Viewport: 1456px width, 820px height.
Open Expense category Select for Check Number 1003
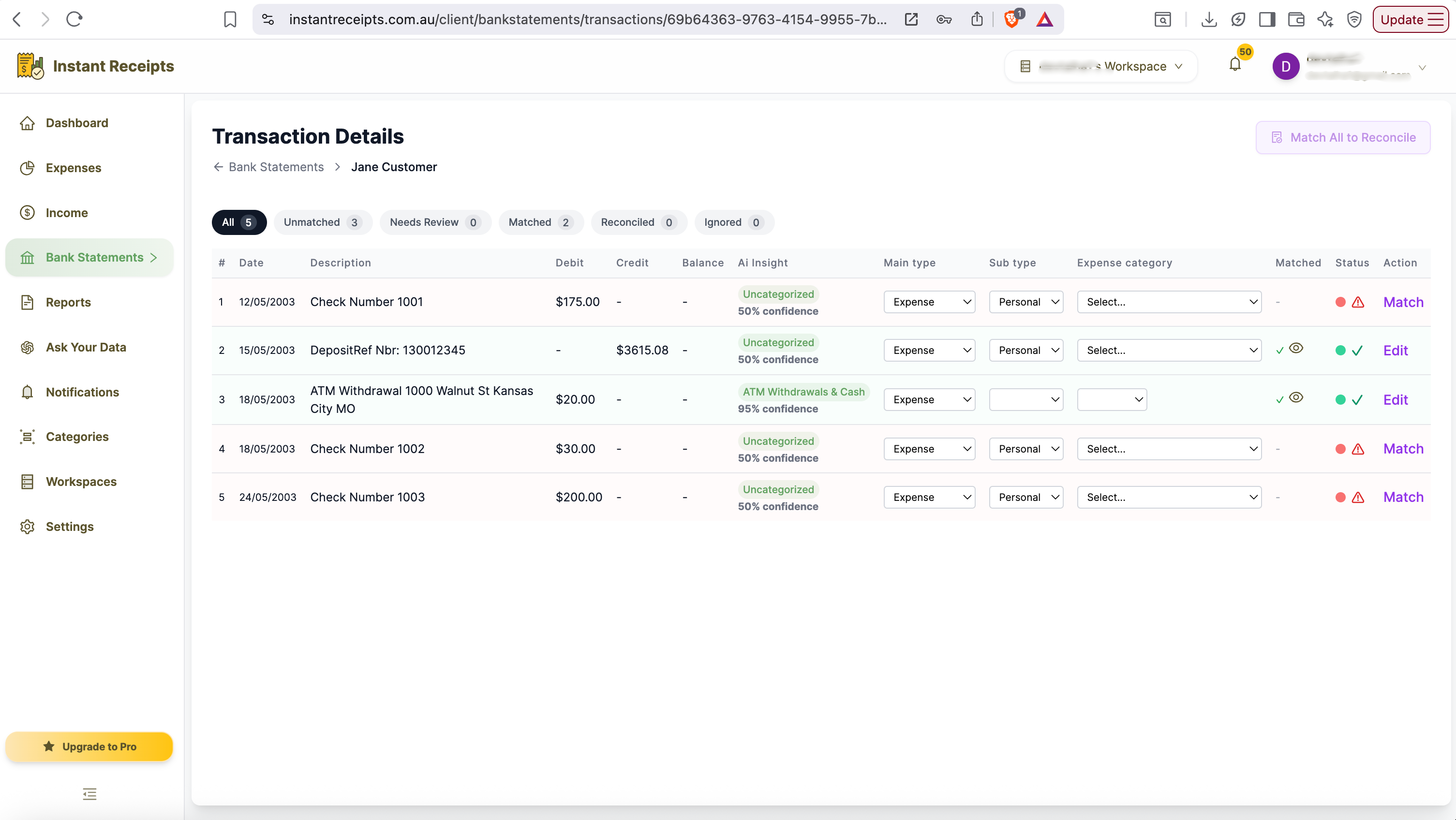(1169, 498)
